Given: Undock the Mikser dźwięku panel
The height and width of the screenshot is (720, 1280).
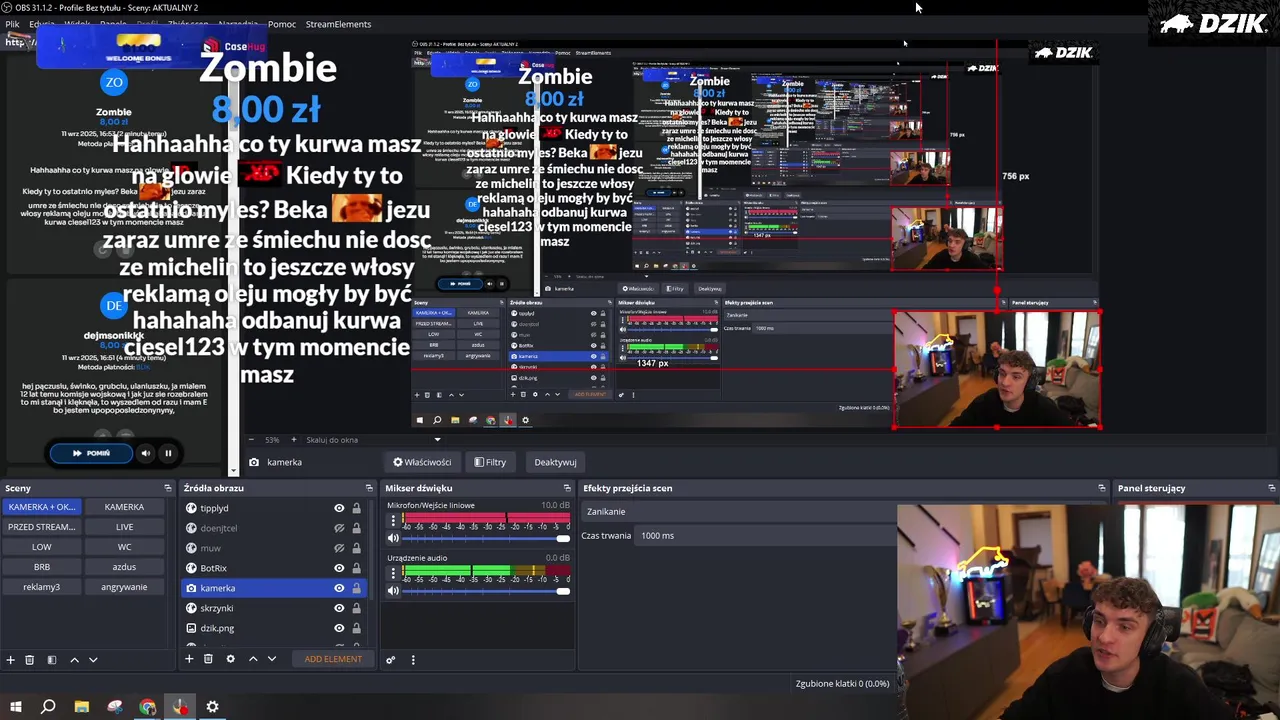Looking at the screenshot, I should tap(567, 488).
